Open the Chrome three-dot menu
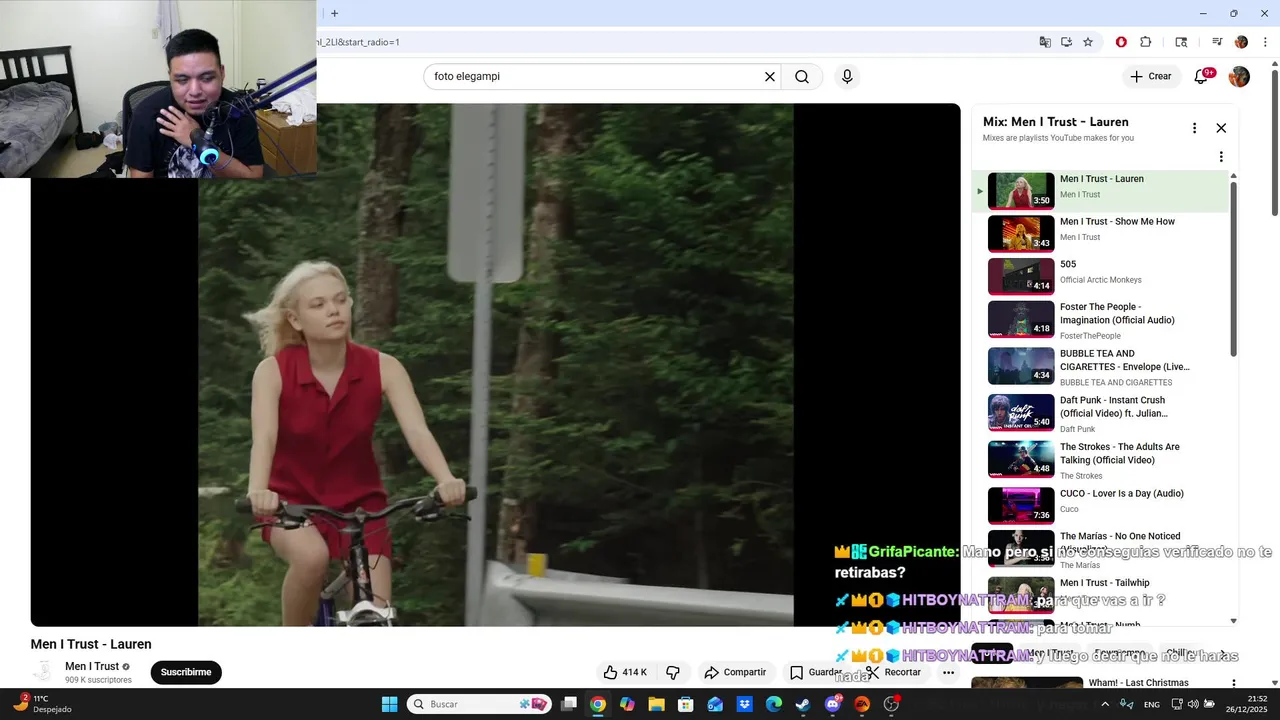1280x720 pixels. [1265, 42]
